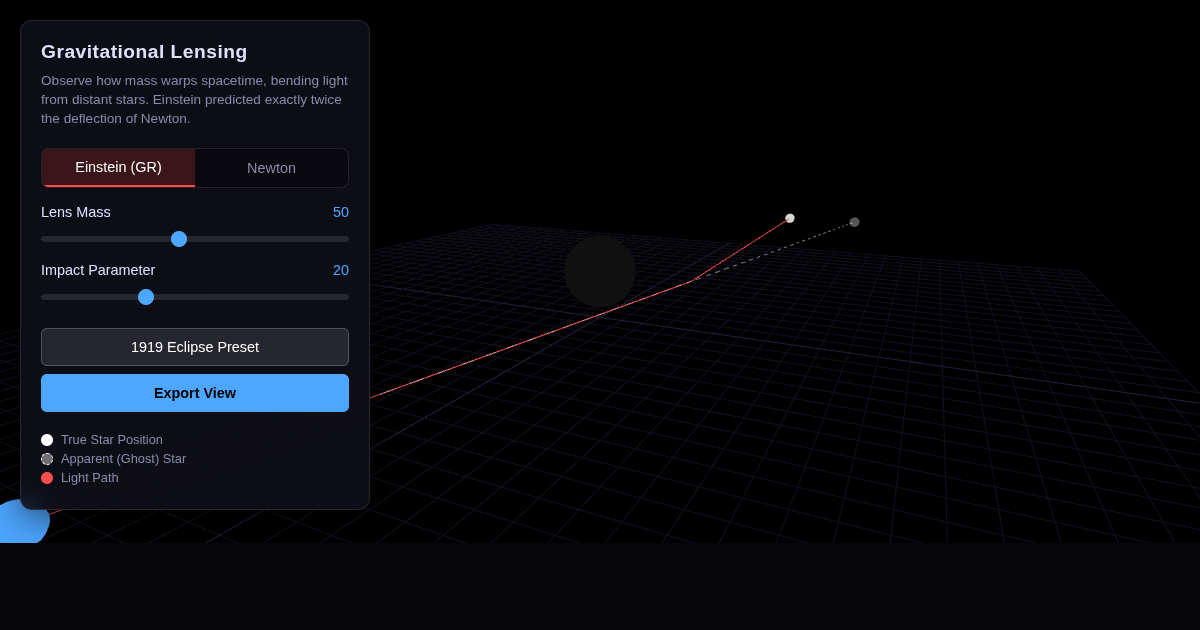Click the dark lens mass sphere in the scene
The width and height of the screenshot is (1200, 630).
click(x=600, y=272)
